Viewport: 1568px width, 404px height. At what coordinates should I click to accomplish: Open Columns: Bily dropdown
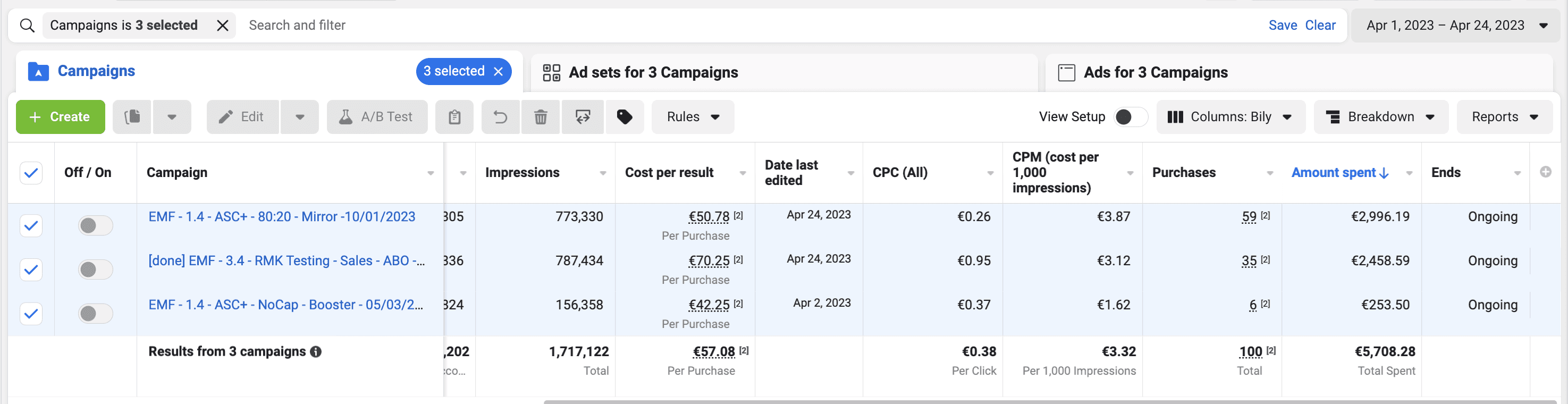click(x=1230, y=117)
